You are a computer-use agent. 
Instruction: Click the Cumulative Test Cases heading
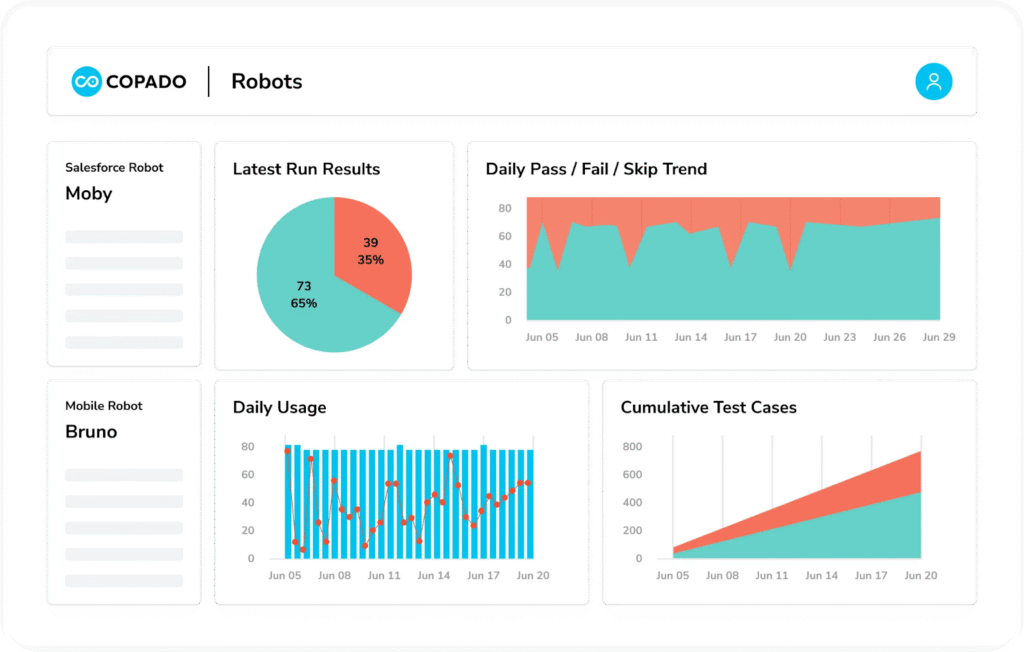[708, 407]
